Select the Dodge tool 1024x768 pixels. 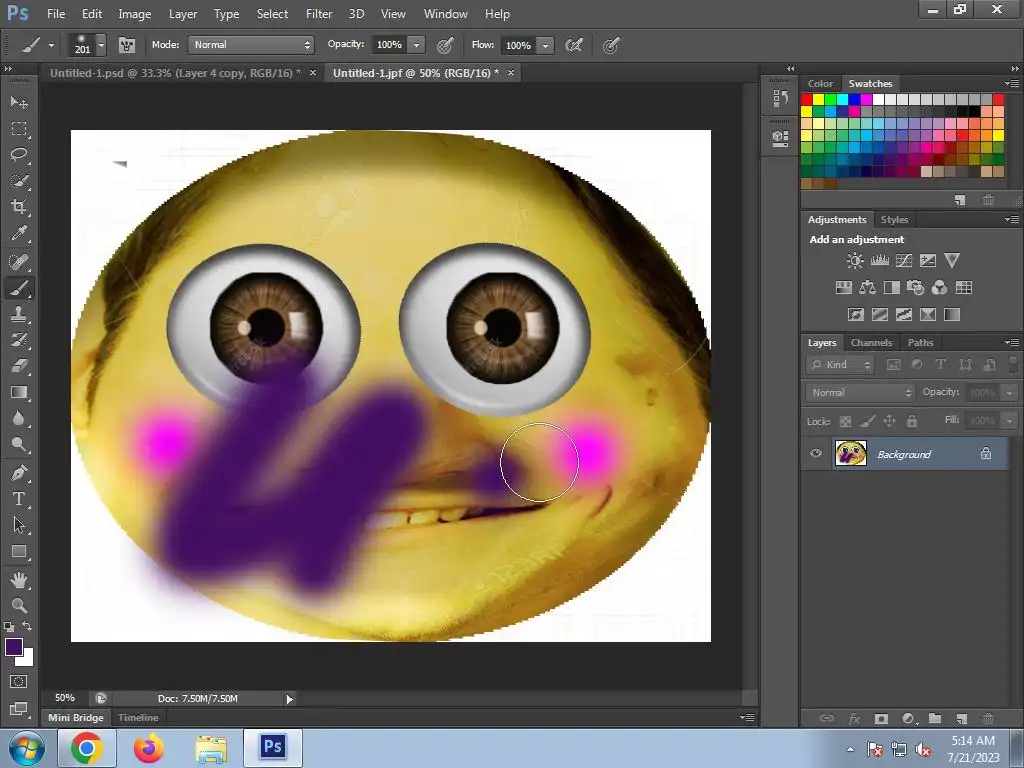point(19,445)
